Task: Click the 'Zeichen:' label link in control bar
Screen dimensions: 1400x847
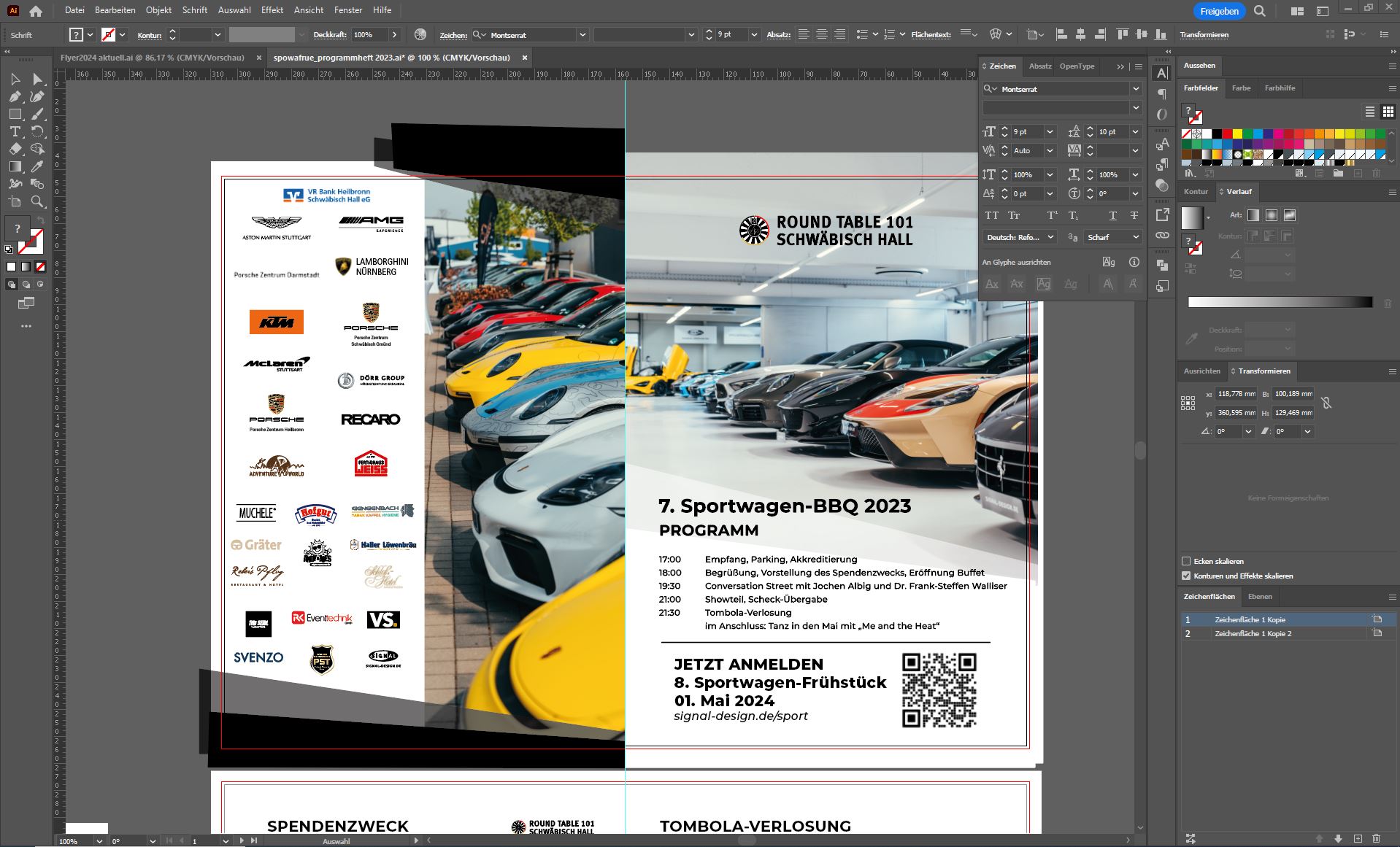Action: click(x=453, y=35)
